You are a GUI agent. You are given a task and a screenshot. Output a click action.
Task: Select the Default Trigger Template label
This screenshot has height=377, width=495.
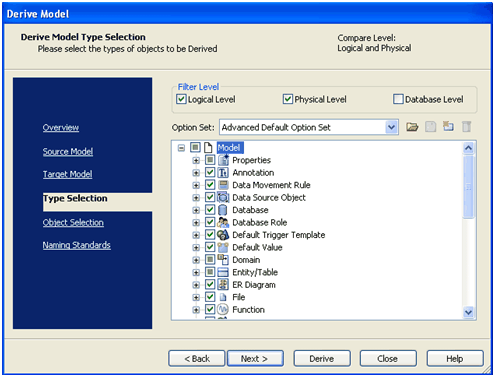(279, 235)
